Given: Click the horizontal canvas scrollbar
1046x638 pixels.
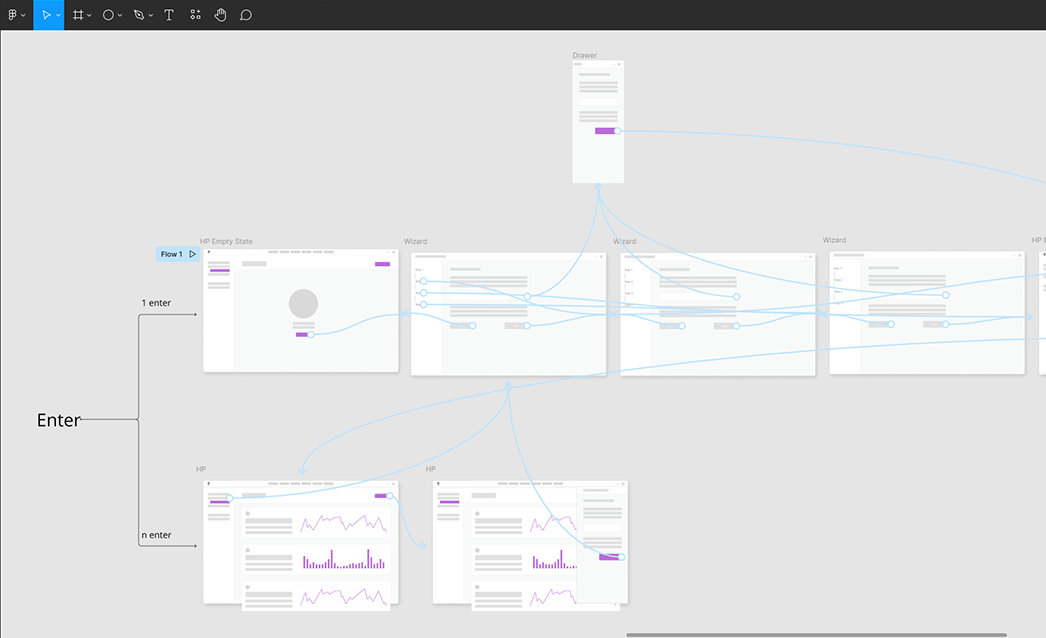Looking at the screenshot, I should point(817,635).
